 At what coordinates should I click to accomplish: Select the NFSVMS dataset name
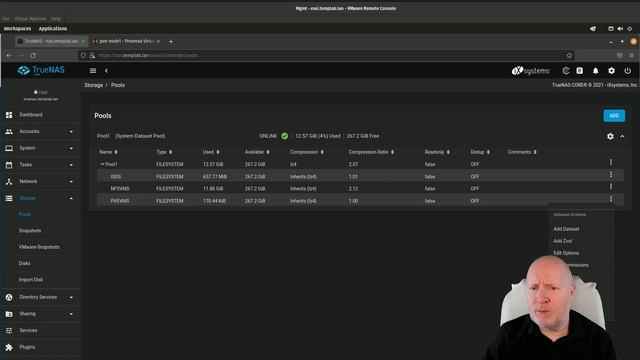[x=120, y=189]
